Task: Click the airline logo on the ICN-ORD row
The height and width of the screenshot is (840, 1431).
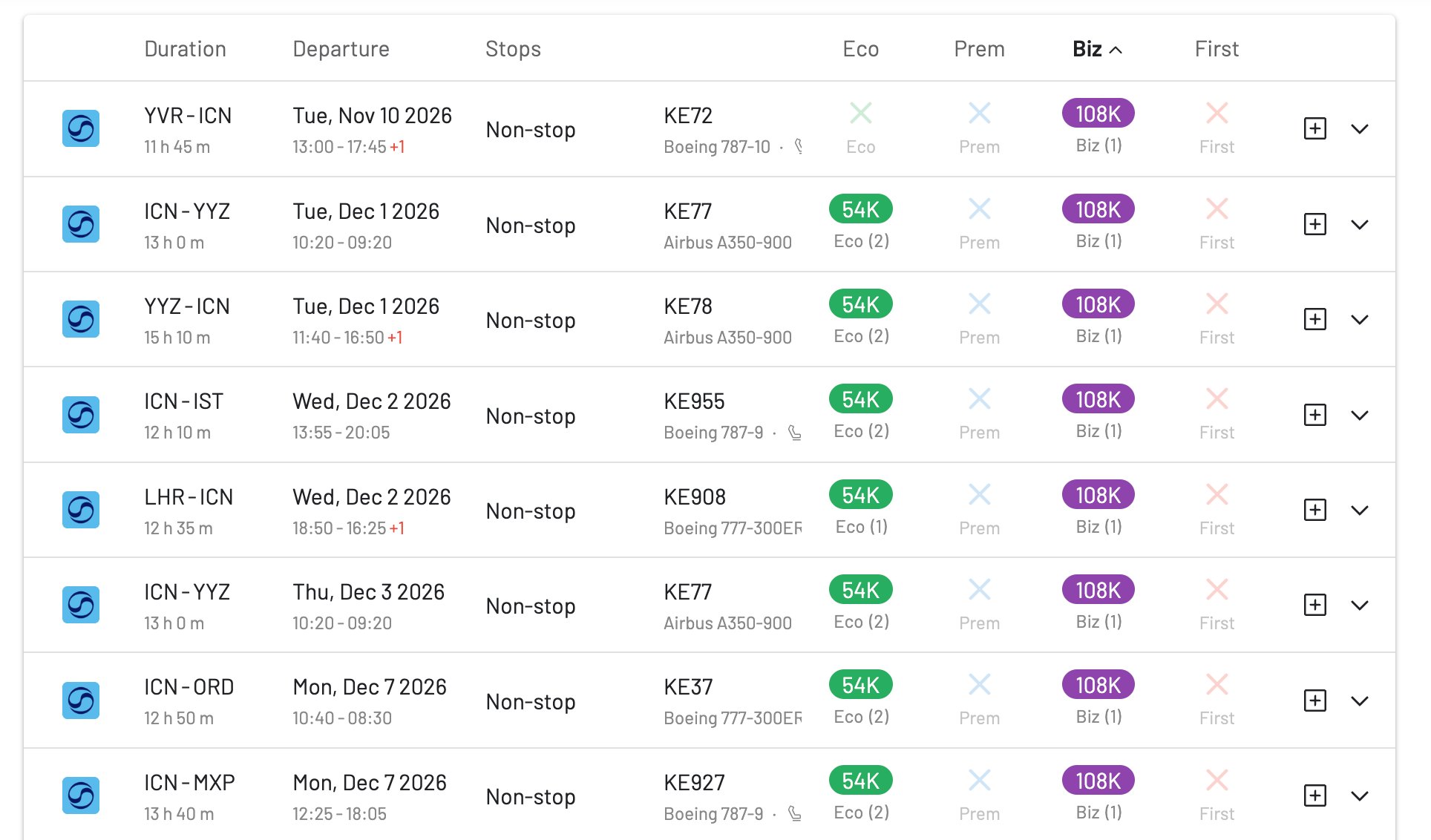Action: [81, 700]
